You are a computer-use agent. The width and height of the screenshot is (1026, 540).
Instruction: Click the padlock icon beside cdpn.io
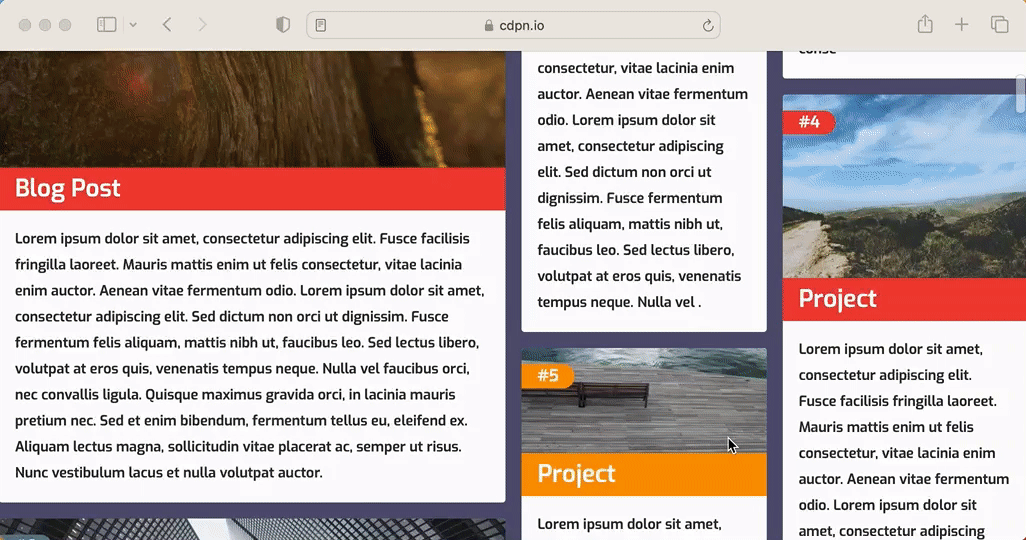(x=488, y=26)
